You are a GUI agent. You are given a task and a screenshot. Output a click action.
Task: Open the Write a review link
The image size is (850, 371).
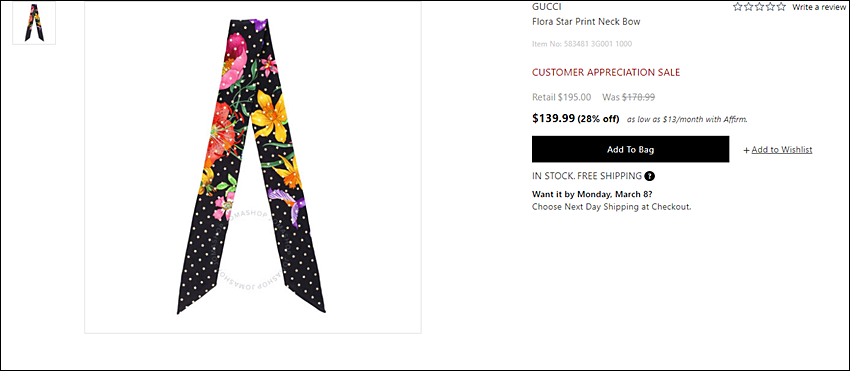[x=819, y=7]
